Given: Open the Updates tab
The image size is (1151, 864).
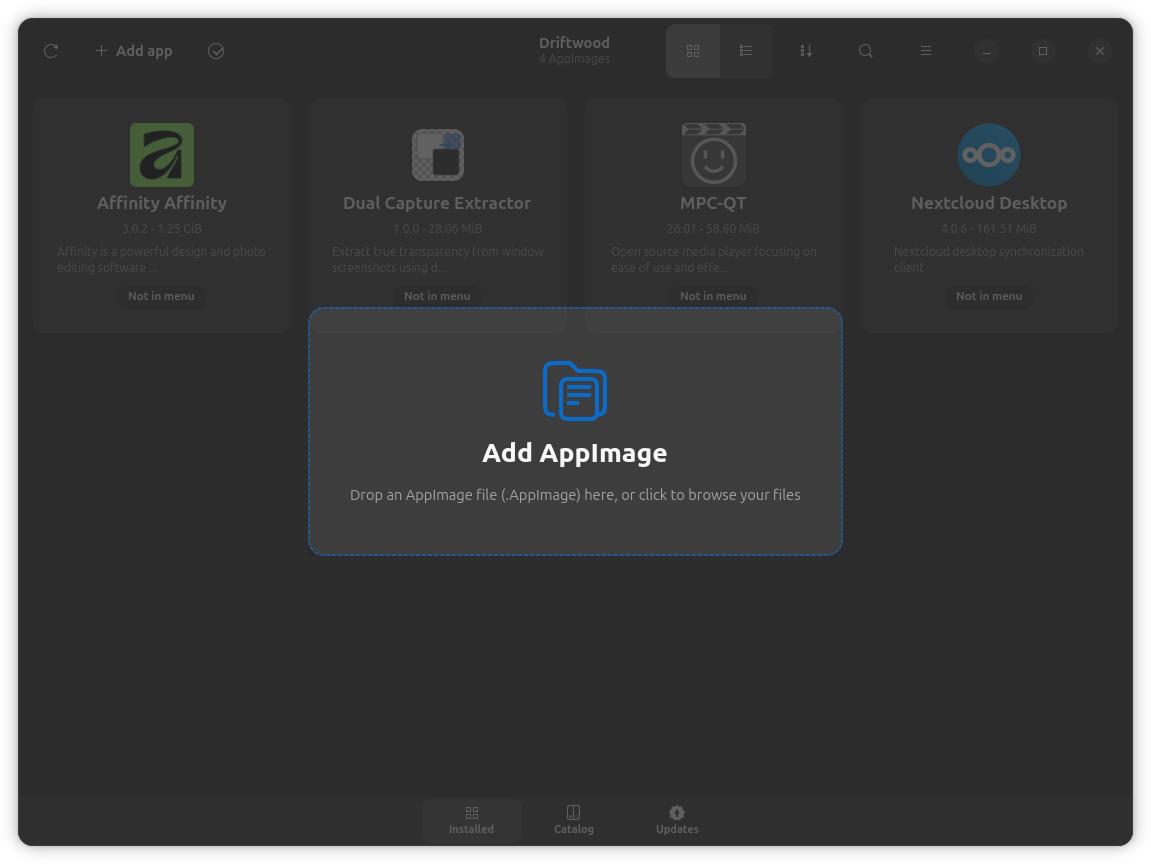Looking at the screenshot, I should [677, 820].
